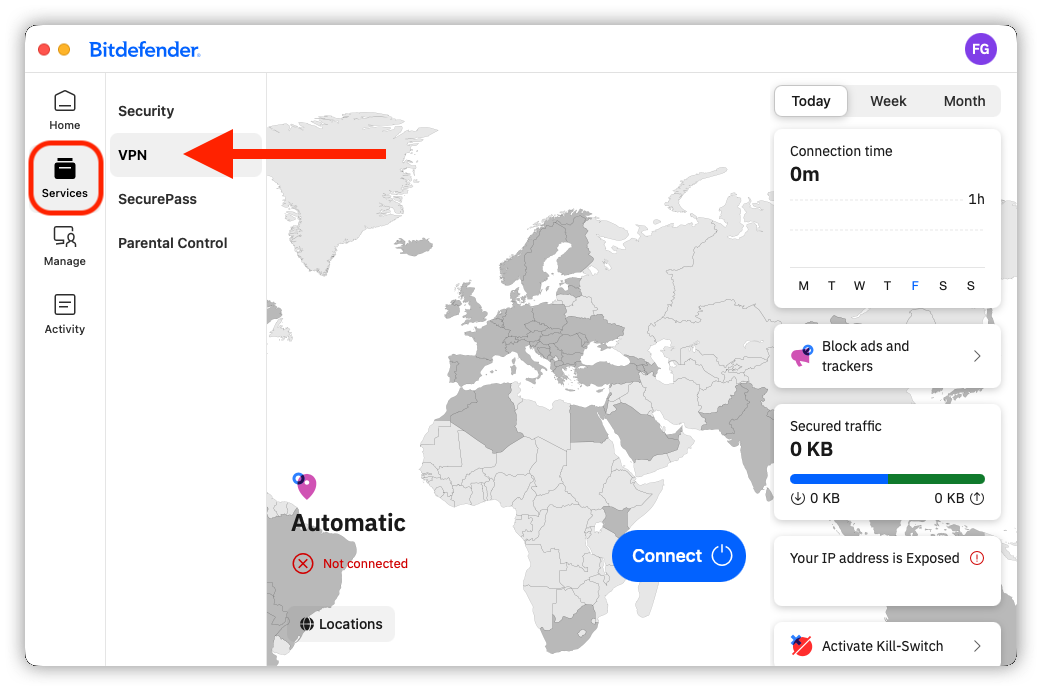Click the download traffic arrow icon
The height and width of the screenshot is (690, 1040).
(797, 498)
